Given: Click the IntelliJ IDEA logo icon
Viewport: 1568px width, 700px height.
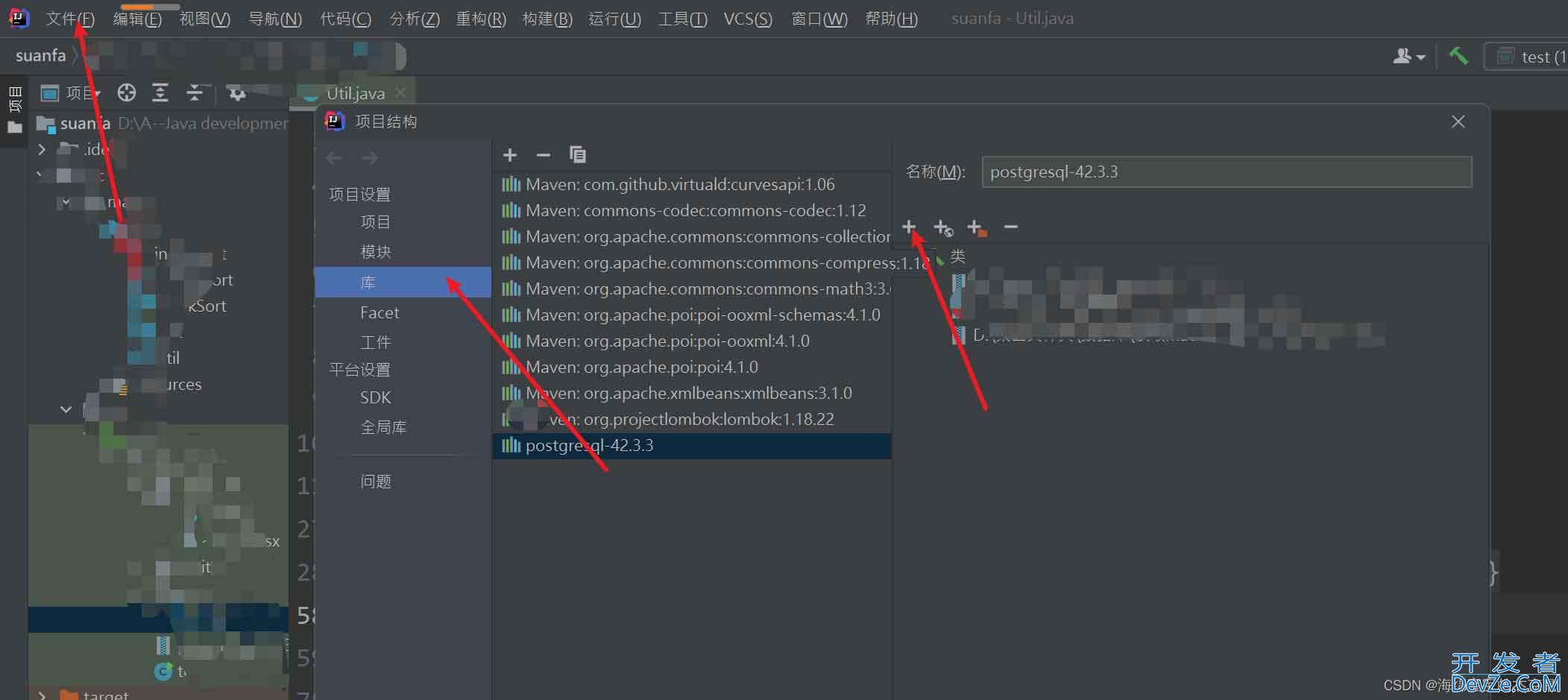Looking at the screenshot, I should click(19, 18).
